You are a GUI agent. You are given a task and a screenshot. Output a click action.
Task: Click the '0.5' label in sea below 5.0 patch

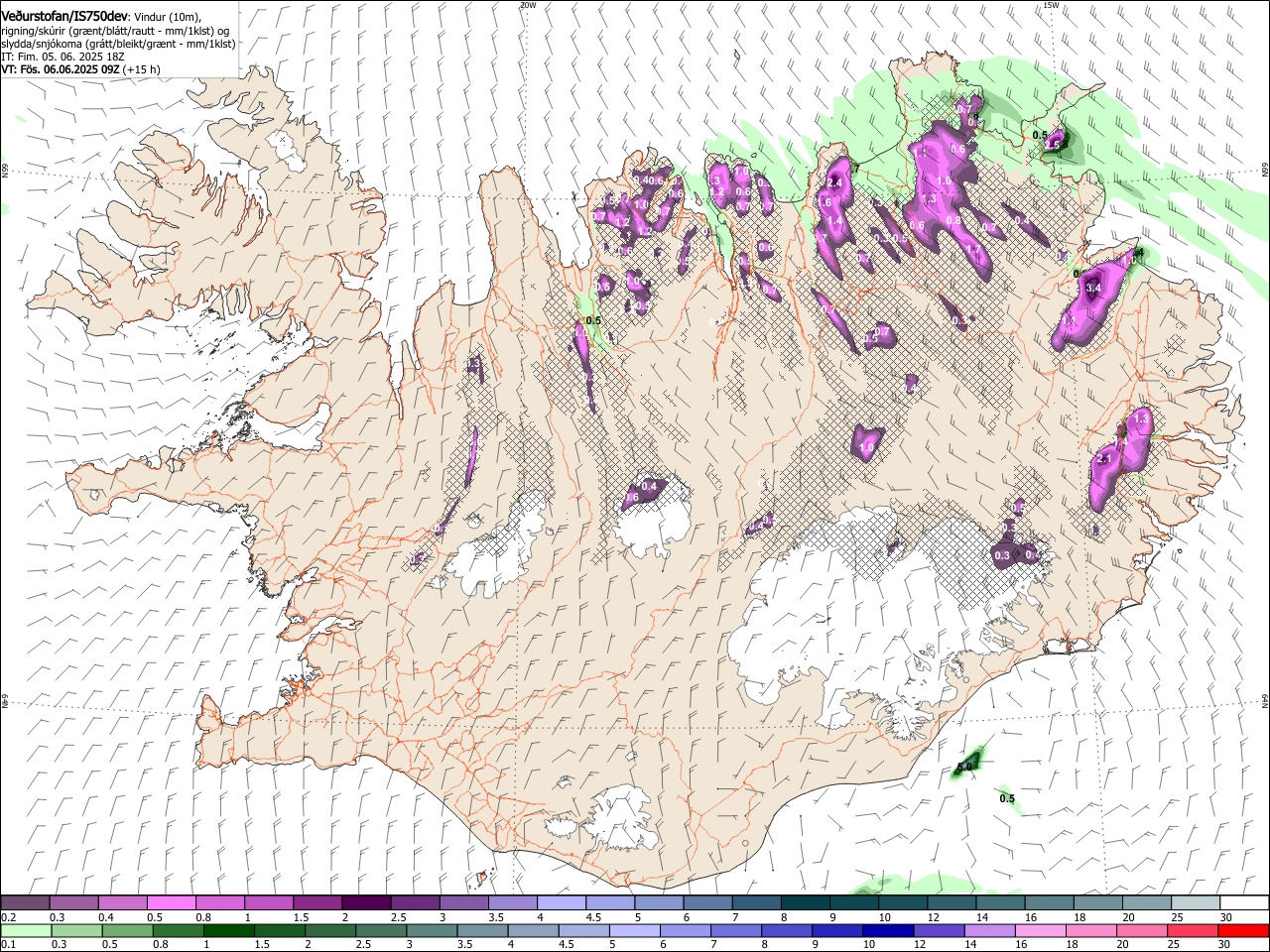(x=1007, y=799)
